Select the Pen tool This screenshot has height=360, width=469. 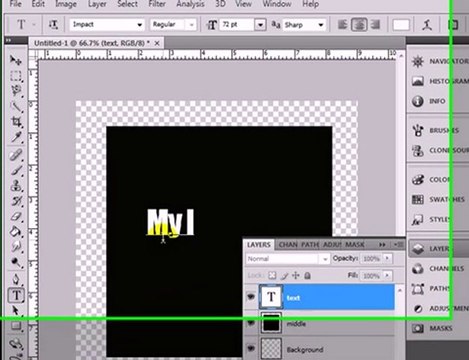click(x=15, y=280)
